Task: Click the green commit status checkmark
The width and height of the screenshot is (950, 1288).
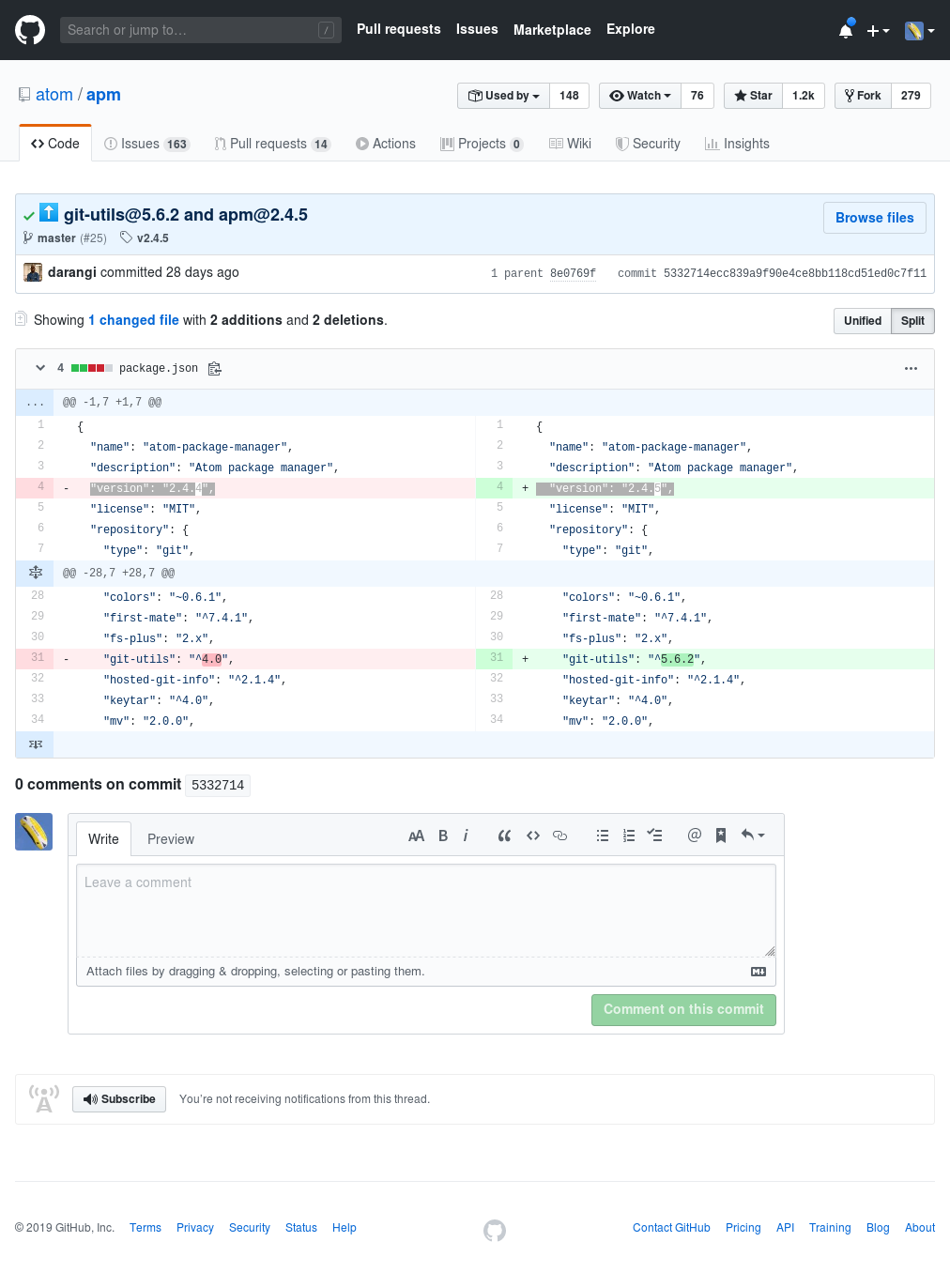Action: 29,216
